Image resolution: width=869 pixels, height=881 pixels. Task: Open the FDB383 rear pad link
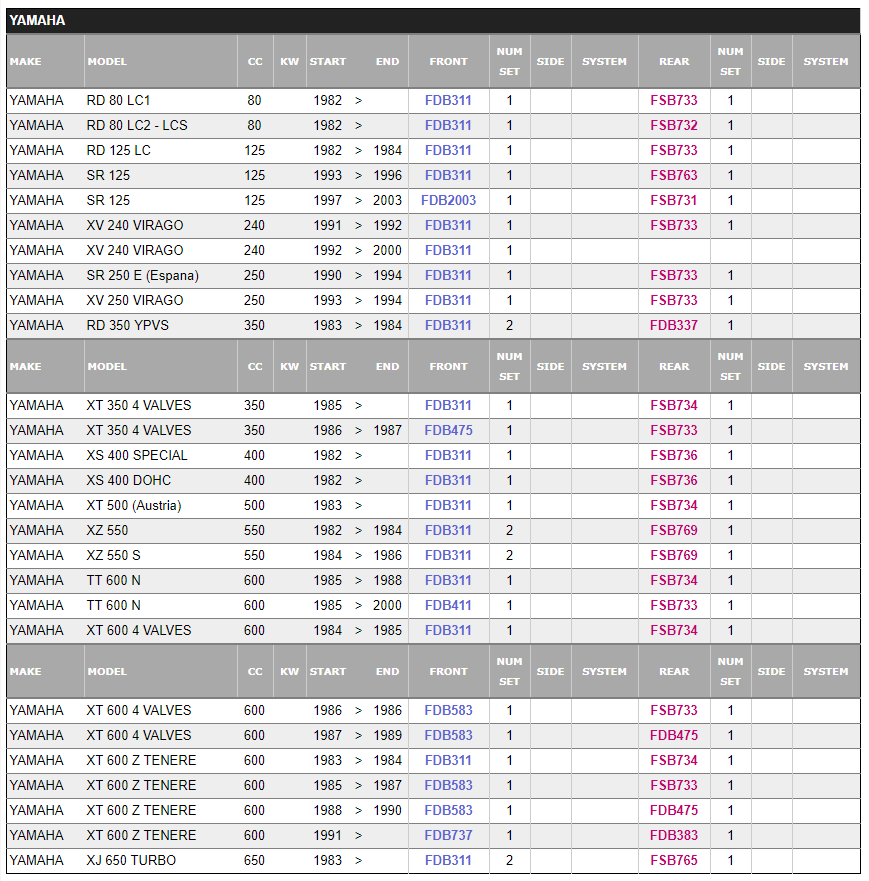(674, 835)
